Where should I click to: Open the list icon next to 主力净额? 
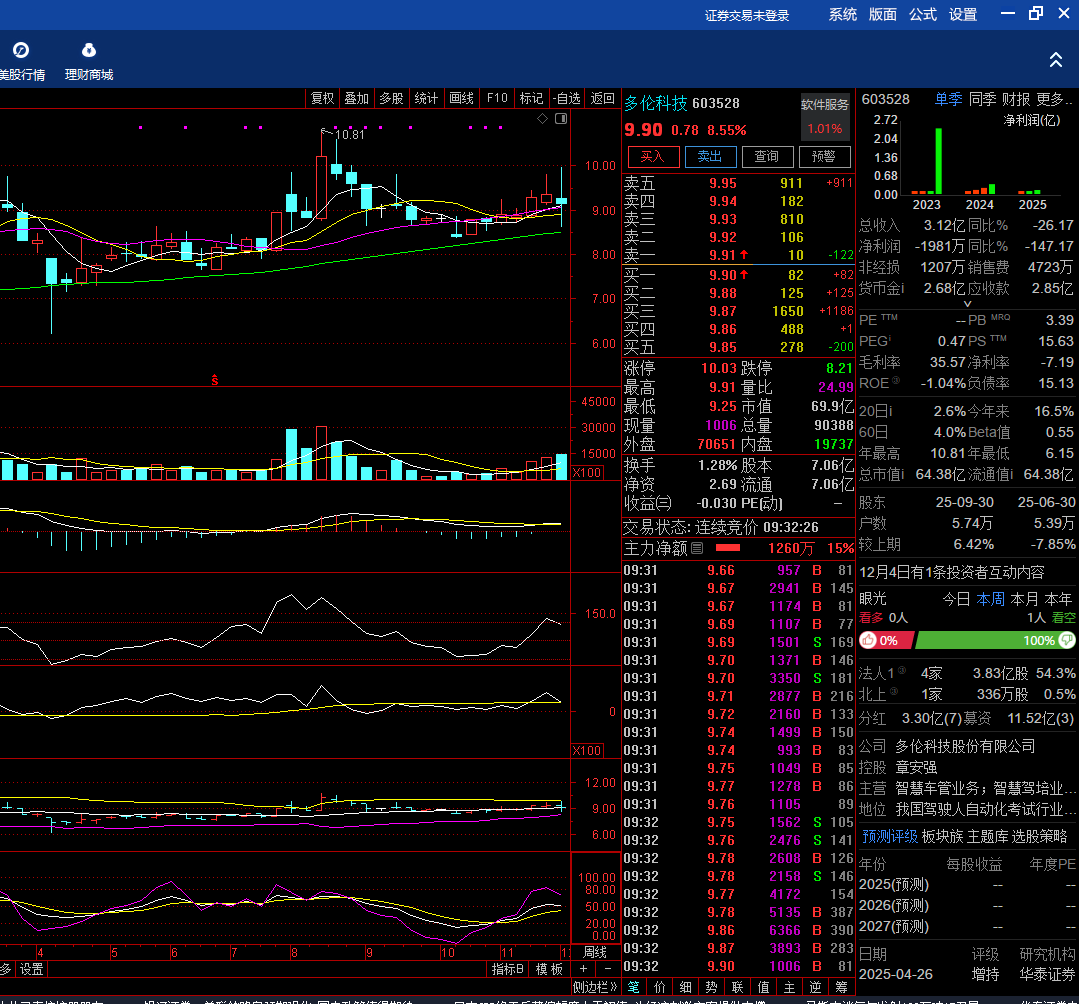tap(697, 548)
